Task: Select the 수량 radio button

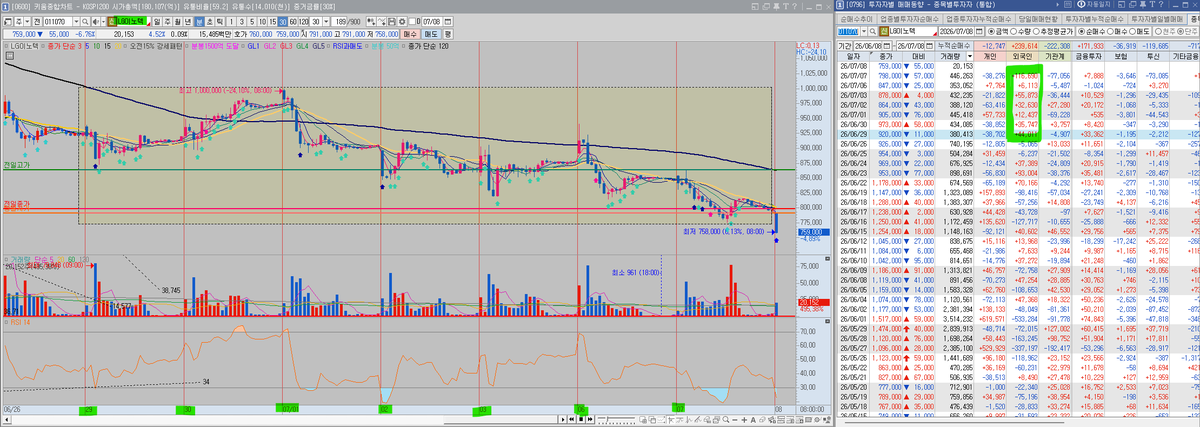Action: [x=1015, y=32]
